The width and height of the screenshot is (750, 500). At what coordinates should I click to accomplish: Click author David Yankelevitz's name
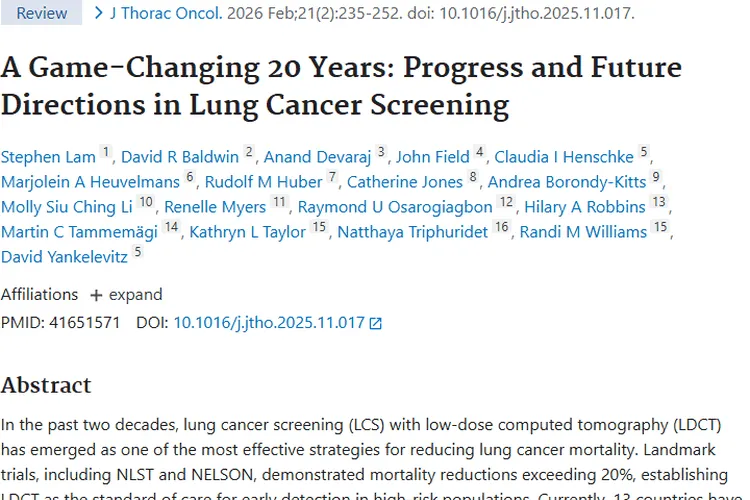click(65, 257)
